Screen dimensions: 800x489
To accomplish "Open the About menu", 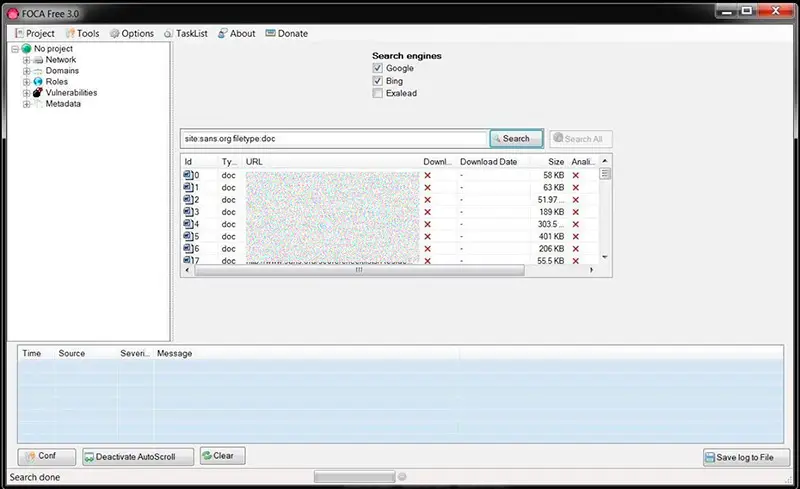I will click(x=236, y=34).
